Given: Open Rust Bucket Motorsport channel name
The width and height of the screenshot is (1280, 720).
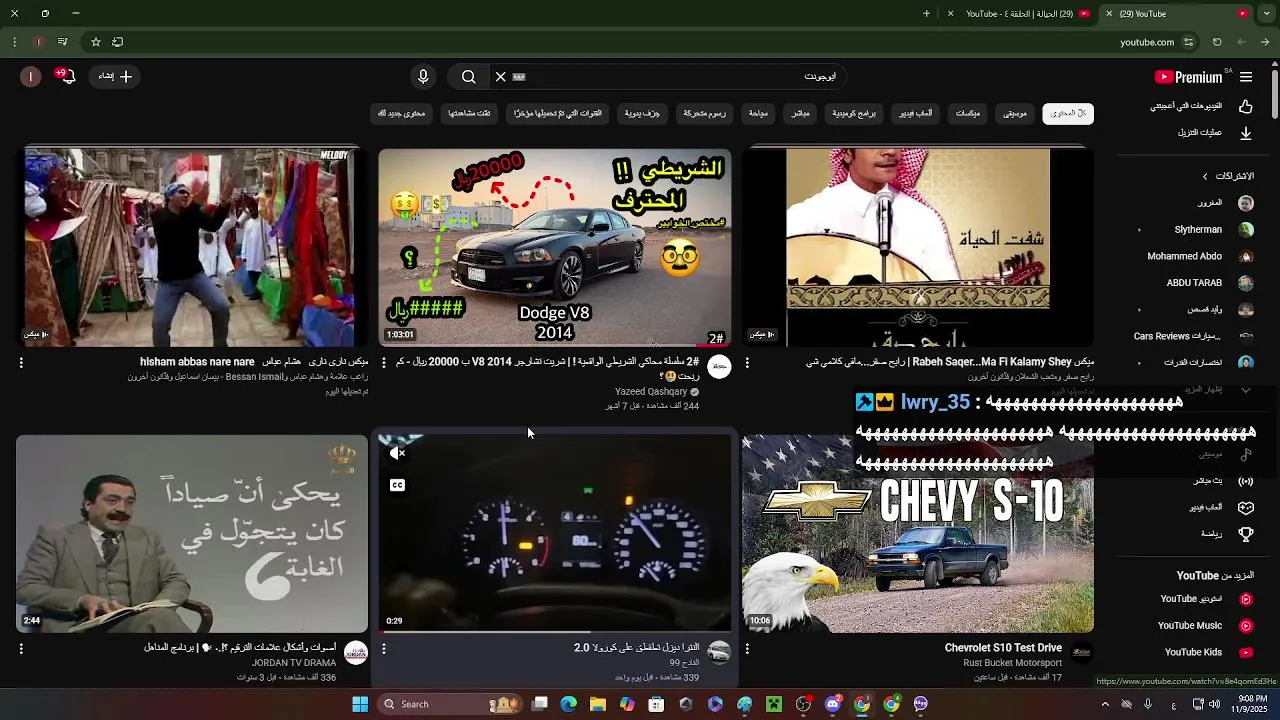Looking at the screenshot, I should [x=1012, y=663].
